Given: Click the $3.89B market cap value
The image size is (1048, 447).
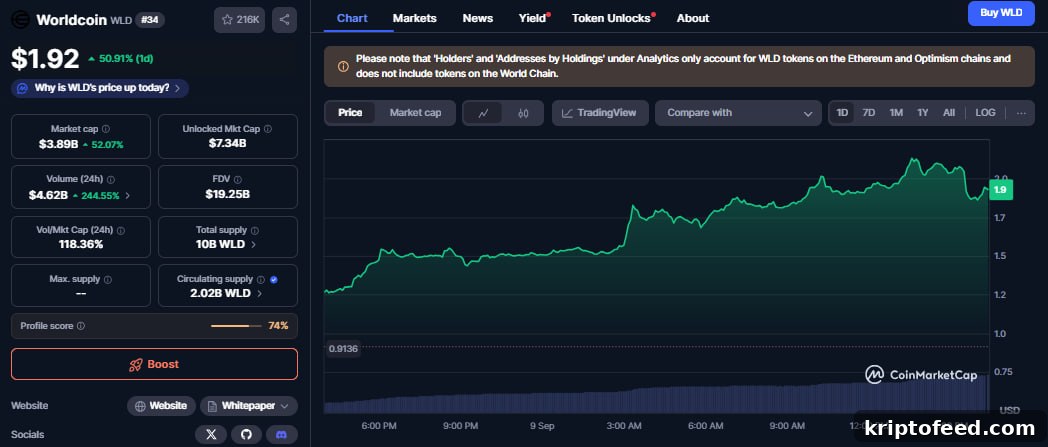Looking at the screenshot, I should 59,144.
